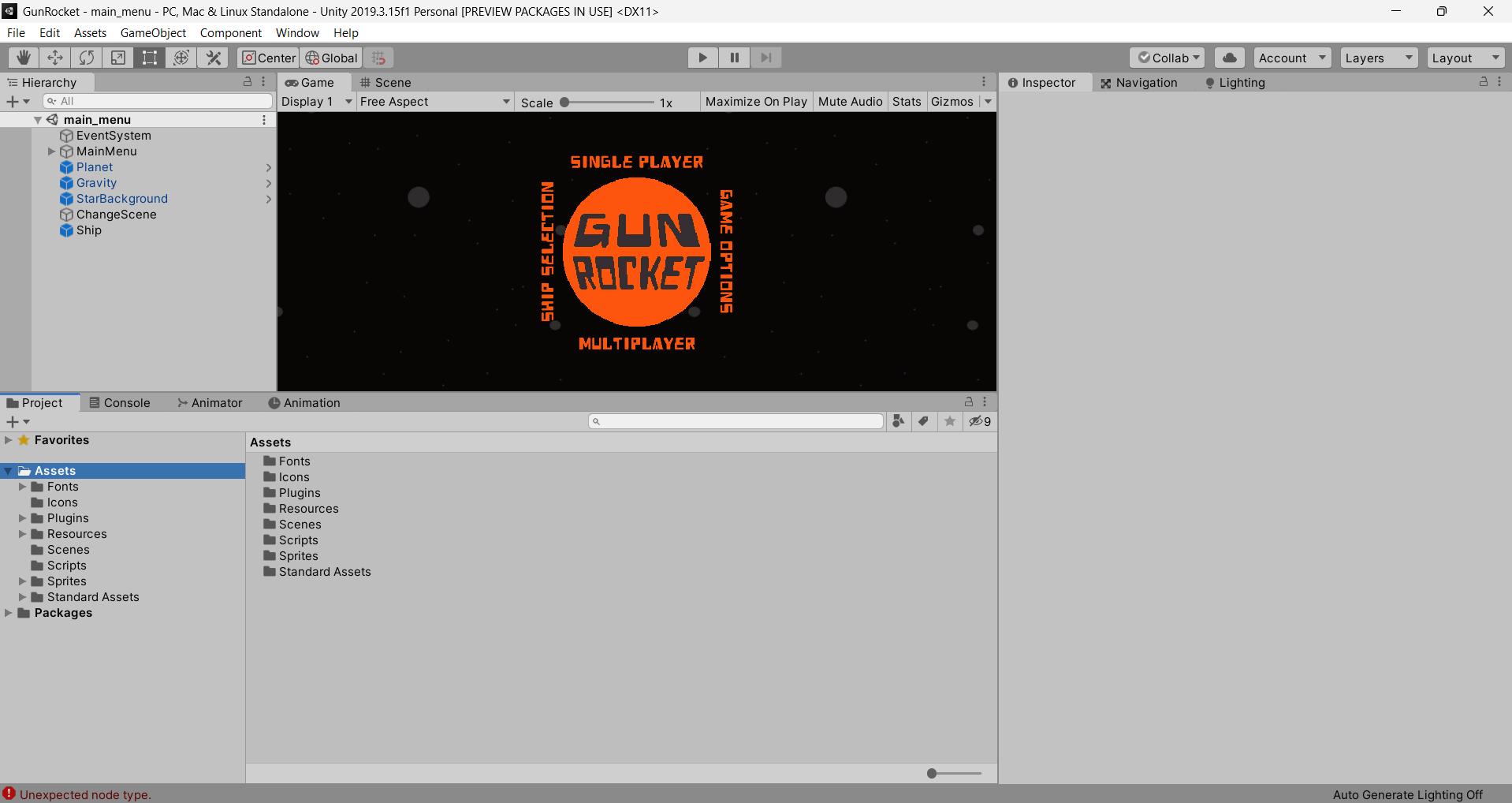Image resolution: width=1512 pixels, height=803 pixels.
Task: Switch to the Scene tab
Action: tap(385, 82)
